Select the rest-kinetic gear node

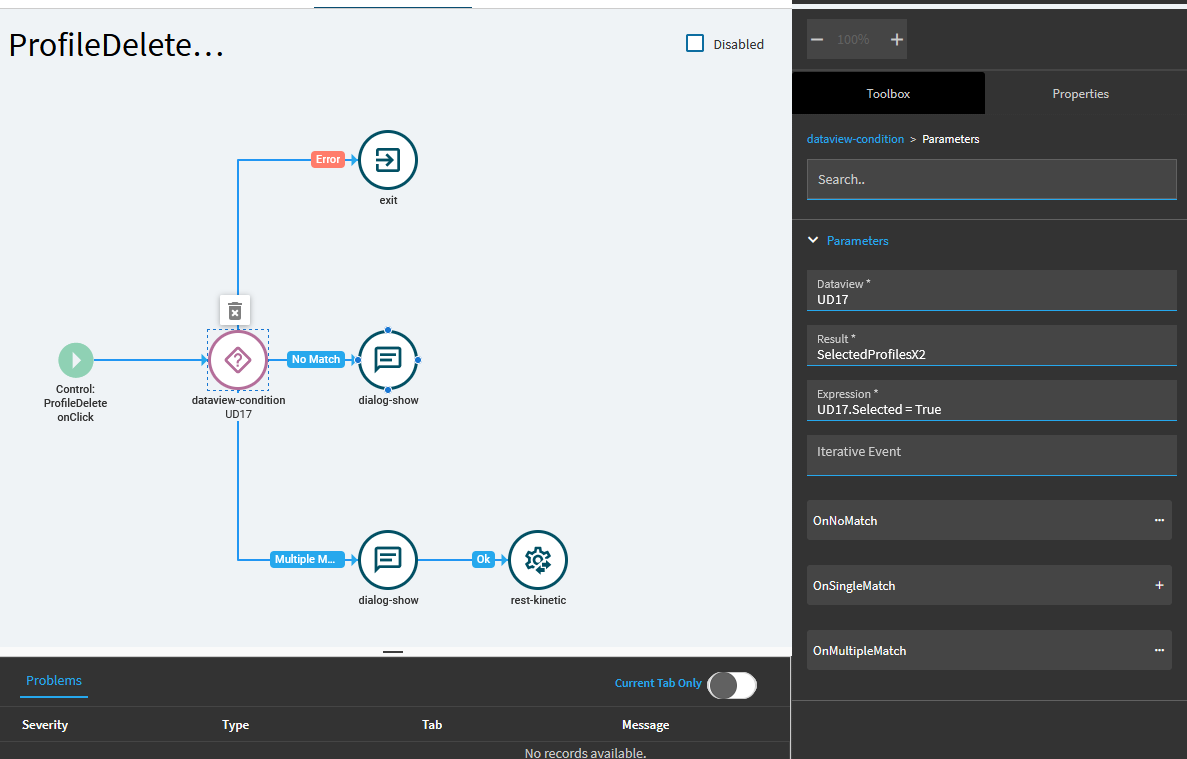[x=537, y=560]
